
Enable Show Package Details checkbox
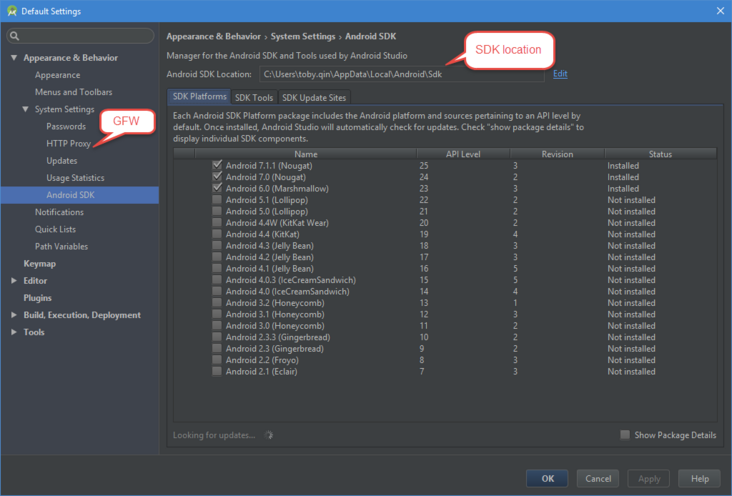pyautogui.click(x=625, y=435)
